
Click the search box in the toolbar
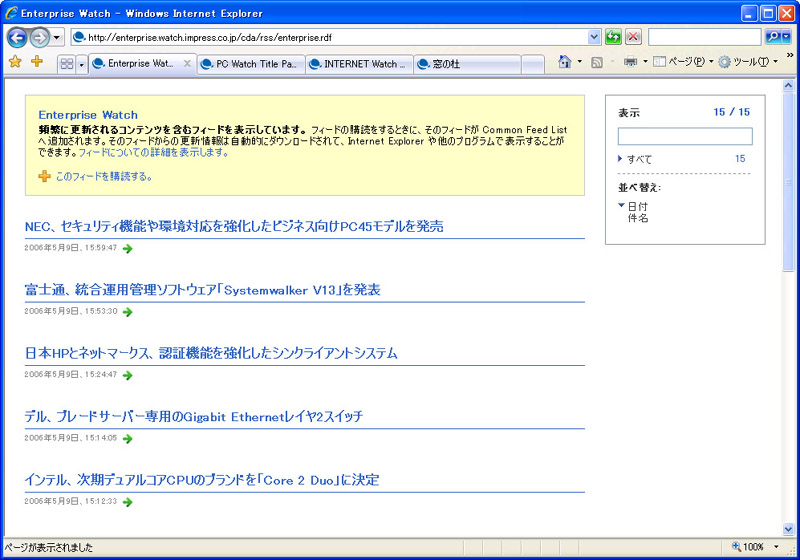704,37
